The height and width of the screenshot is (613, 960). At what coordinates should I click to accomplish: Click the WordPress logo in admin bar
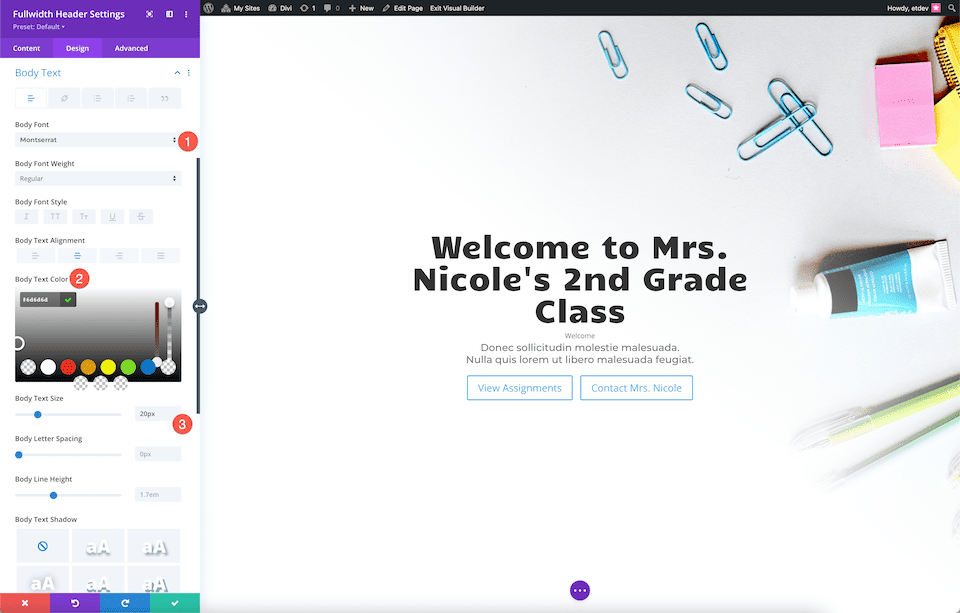(209, 8)
